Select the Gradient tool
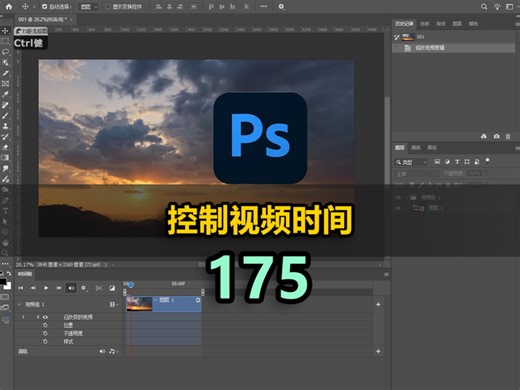 click(x=5, y=158)
